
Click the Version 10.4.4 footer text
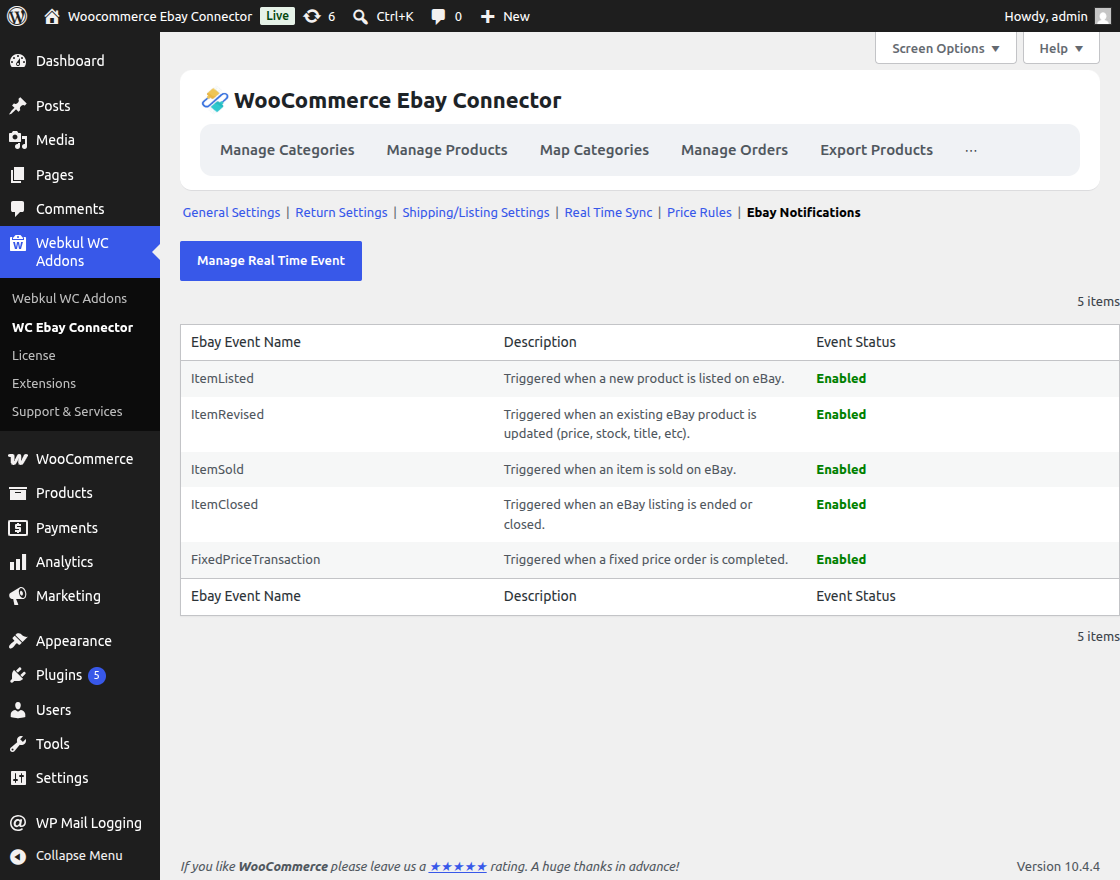(1058, 866)
